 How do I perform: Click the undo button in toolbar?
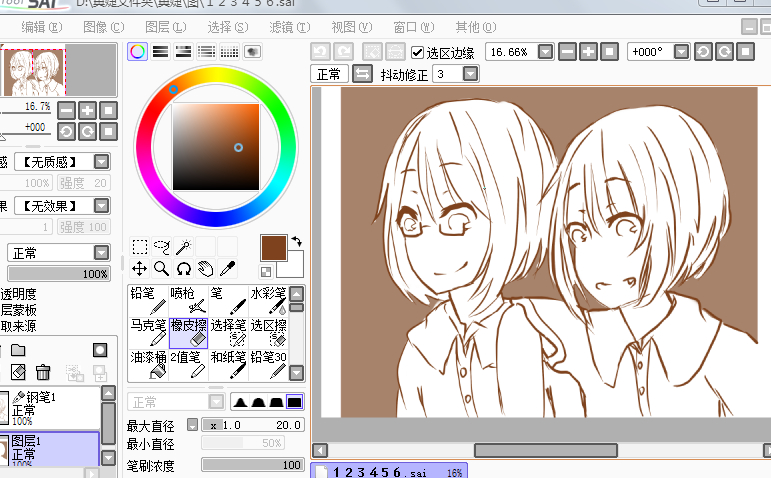coord(321,52)
